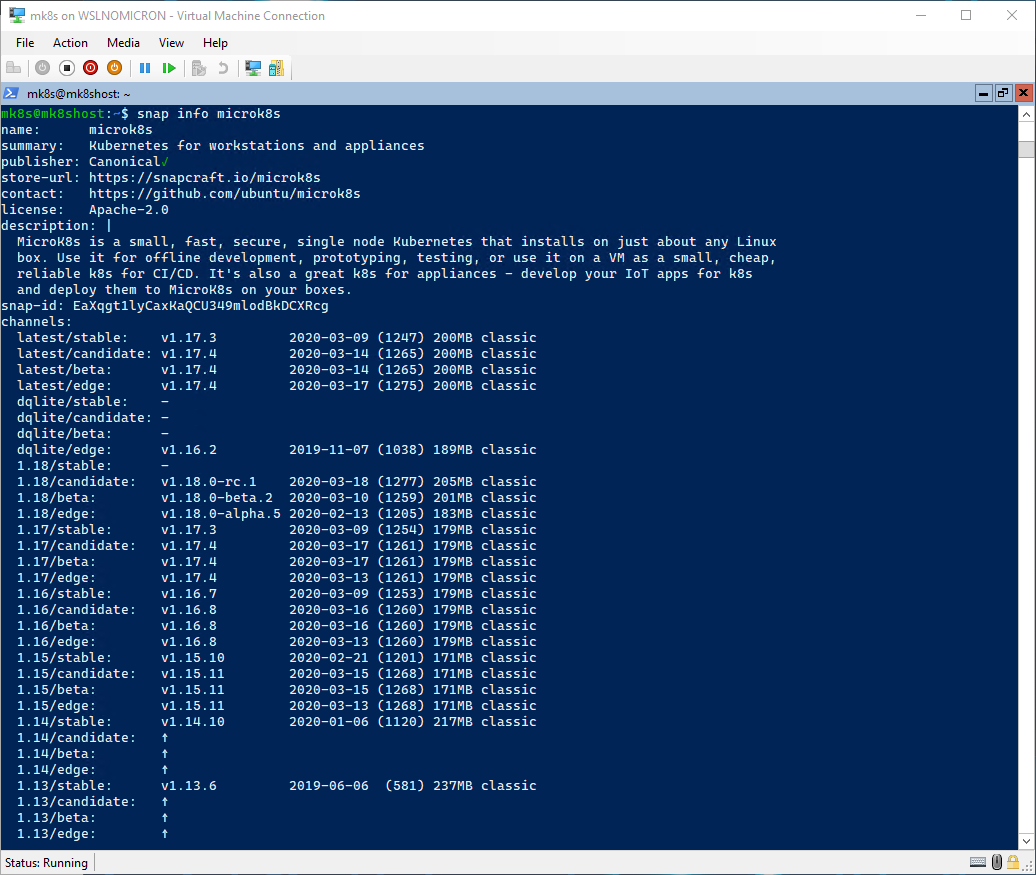Create a checkpoint using toolbar icon
This screenshot has height=875, width=1036.
[x=199, y=68]
